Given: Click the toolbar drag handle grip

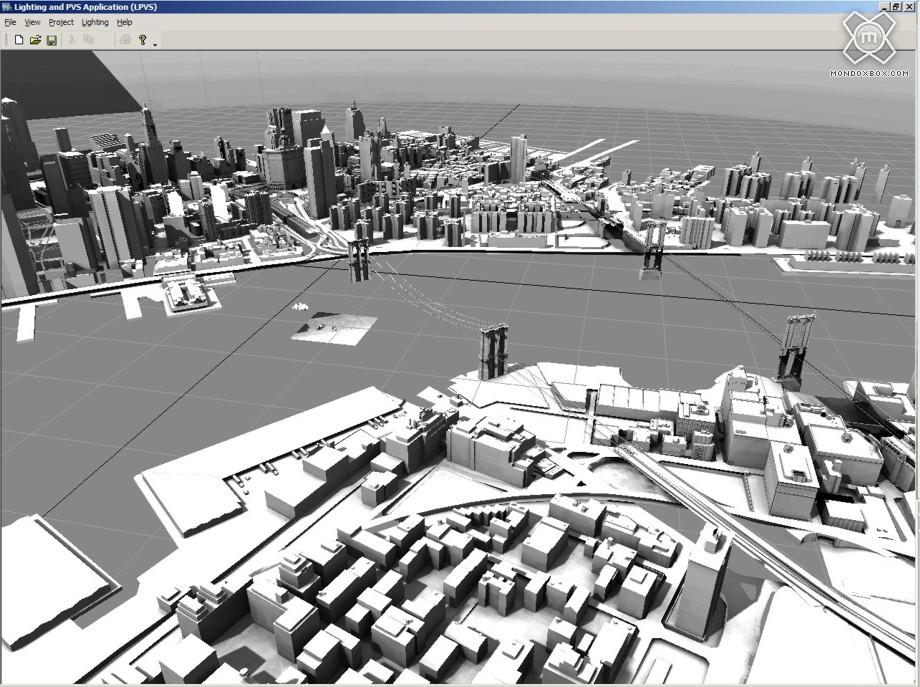Looking at the screenshot, I should click(x=4, y=40).
